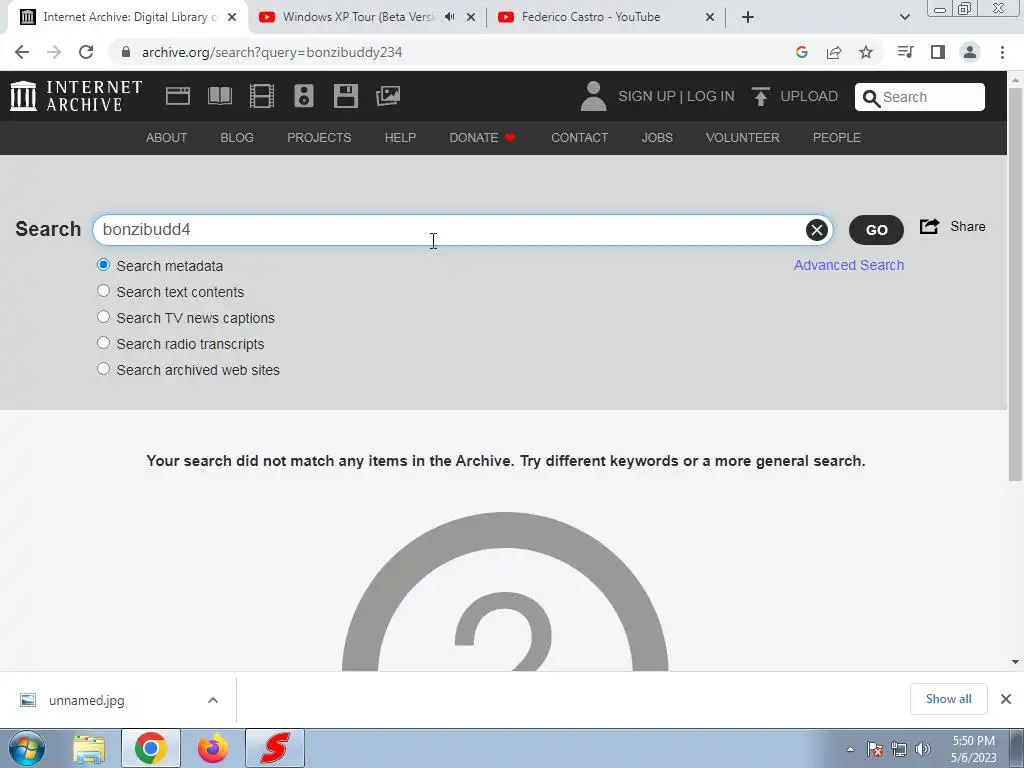Viewport: 1024px width, 768px height.
Task: Show hidden system tray icons
Action: 850,749
